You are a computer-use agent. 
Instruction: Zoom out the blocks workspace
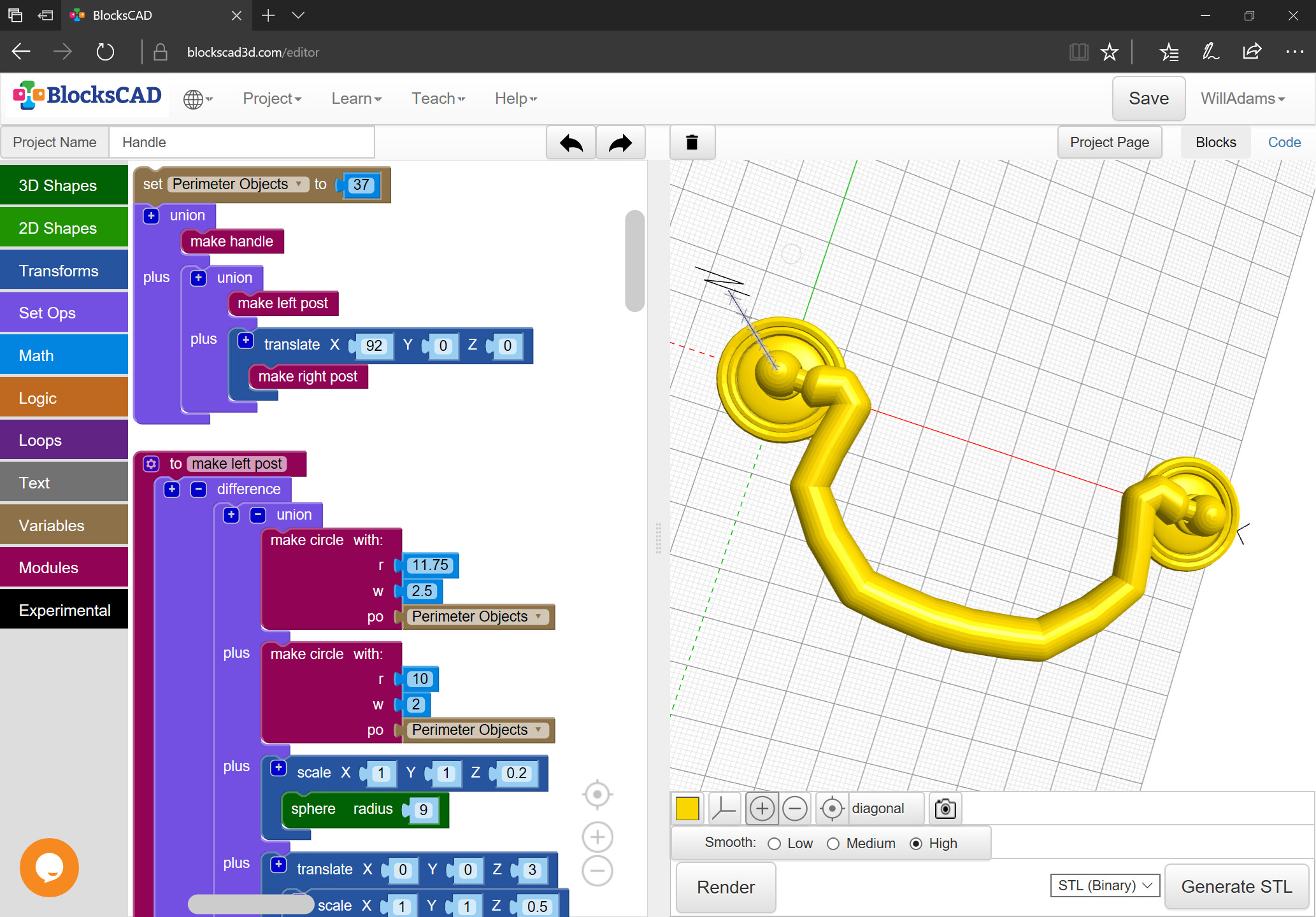597,871
